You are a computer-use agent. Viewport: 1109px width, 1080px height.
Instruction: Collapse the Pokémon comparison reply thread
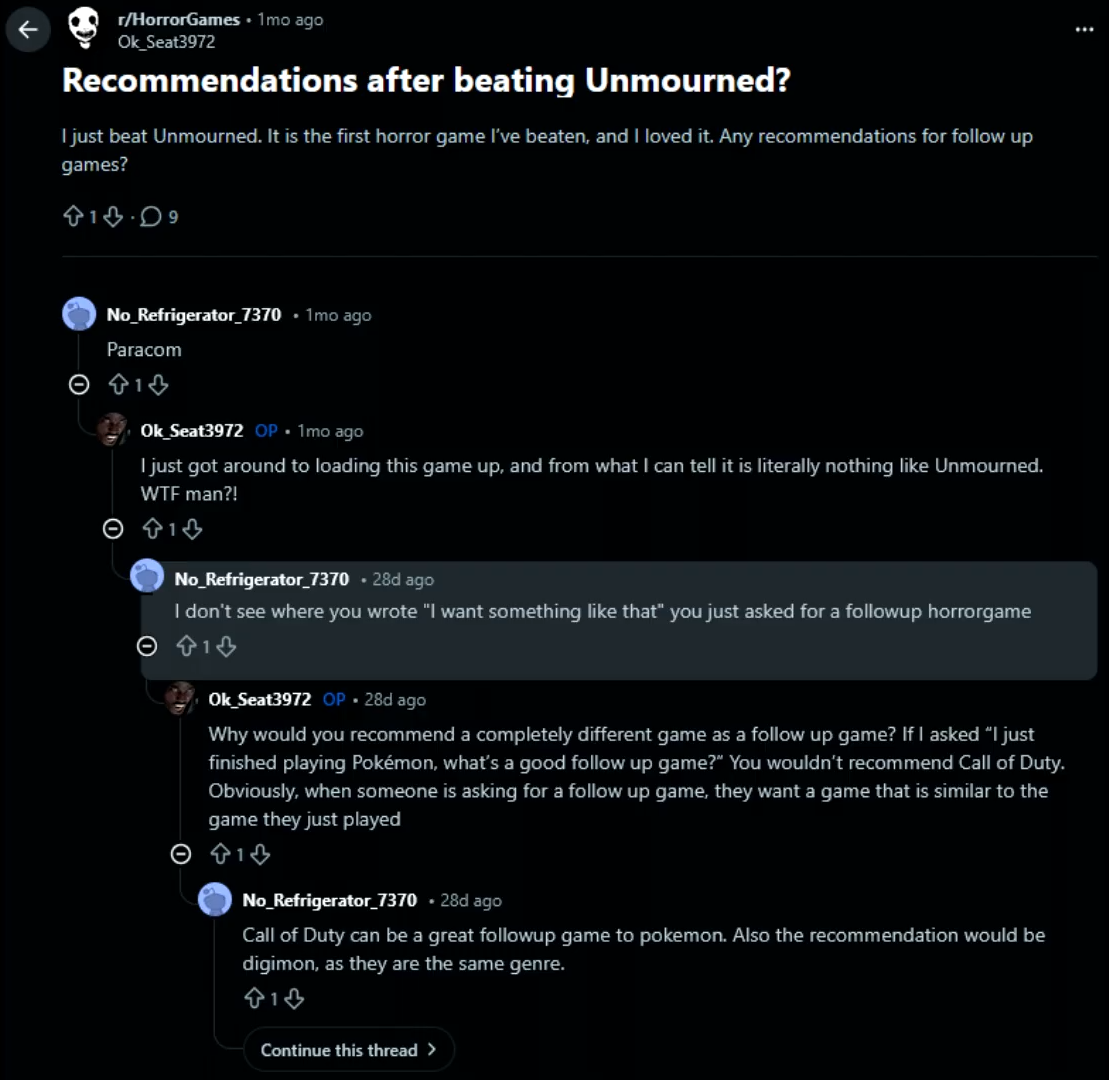181,854
